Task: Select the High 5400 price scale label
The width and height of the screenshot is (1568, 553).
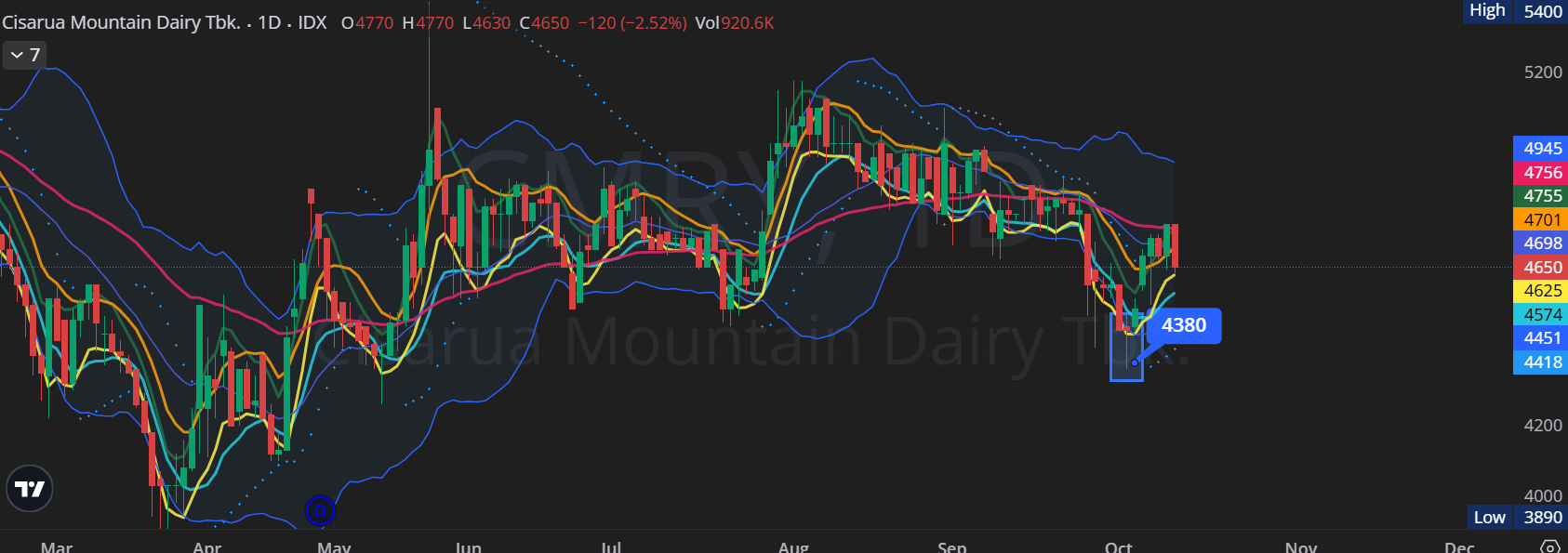Action: click(x=1516, y=11)
